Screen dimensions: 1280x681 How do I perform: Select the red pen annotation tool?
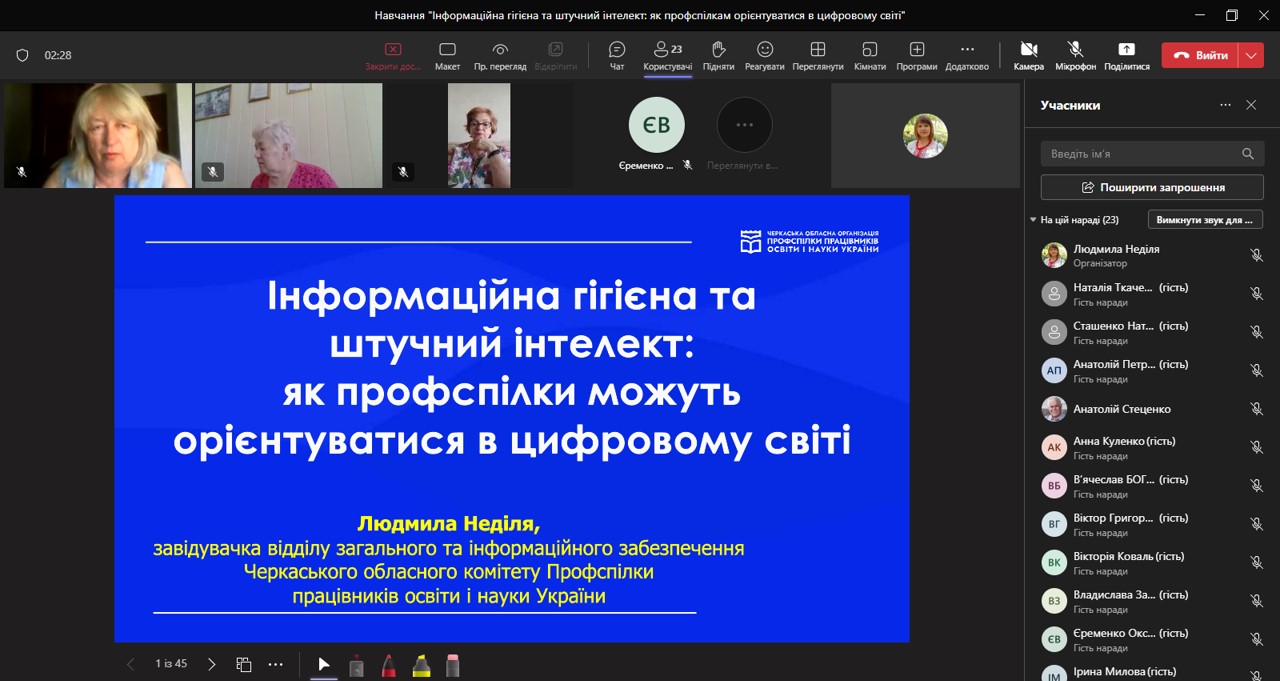[389, 664]
